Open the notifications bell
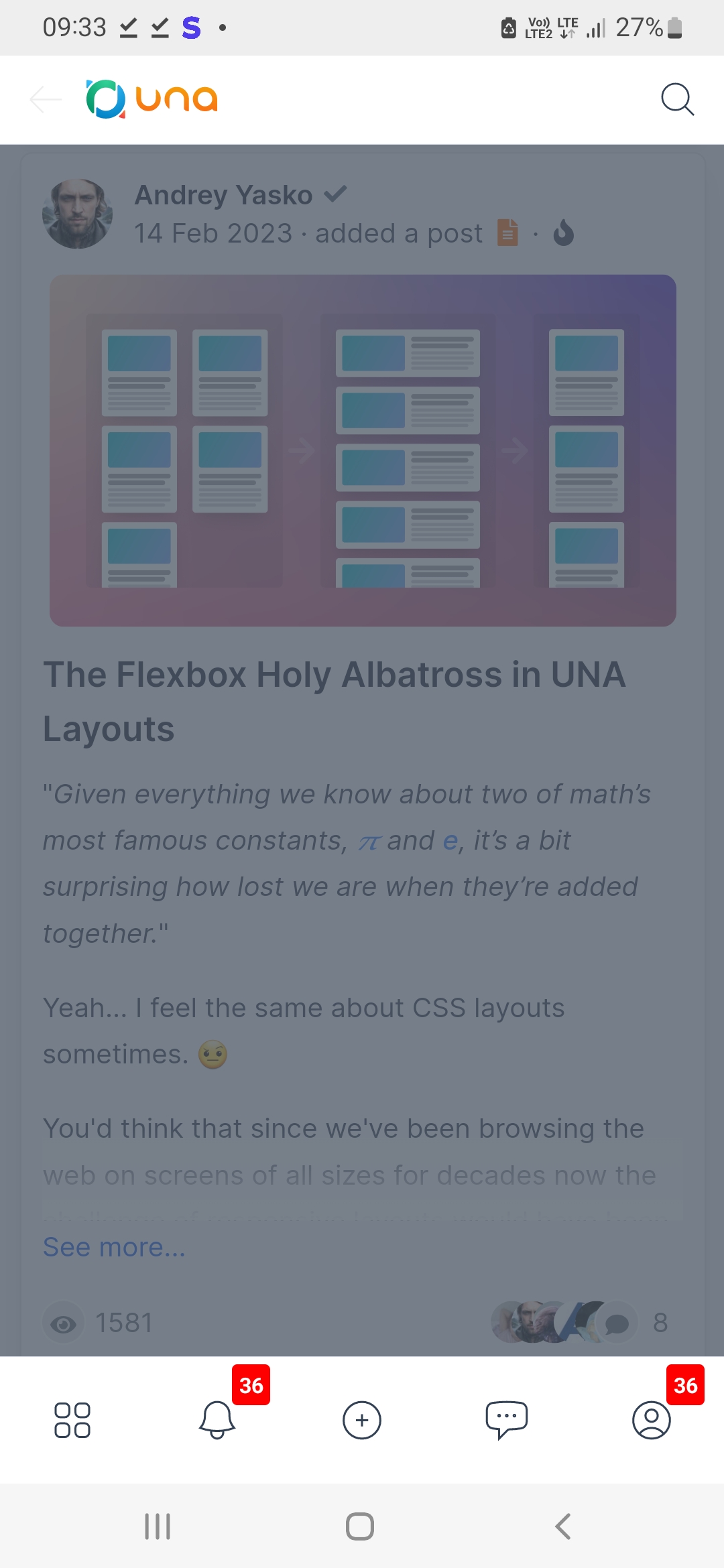724x1568 pixels. (217, 1420)
